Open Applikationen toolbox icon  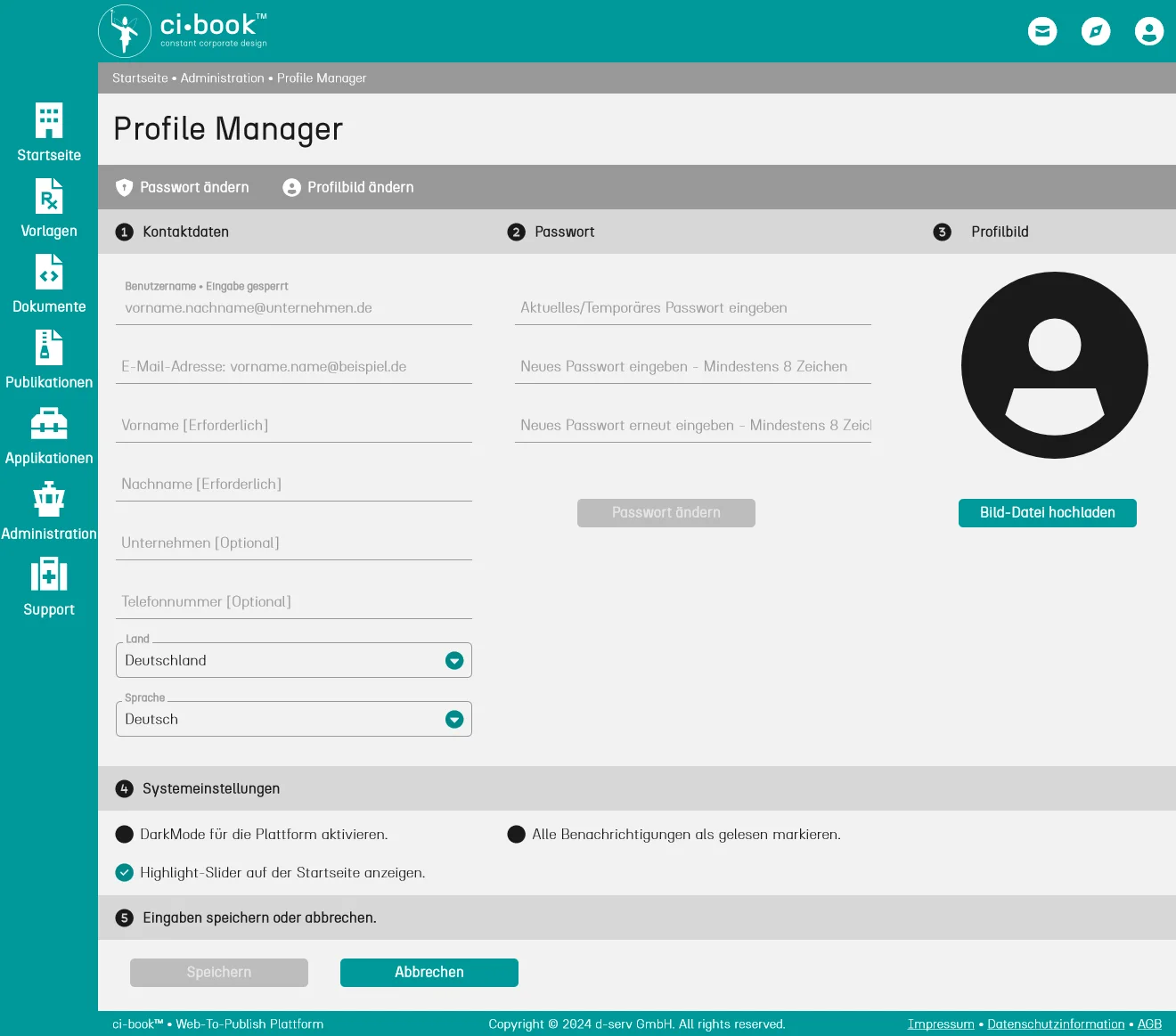coord(49,424)
